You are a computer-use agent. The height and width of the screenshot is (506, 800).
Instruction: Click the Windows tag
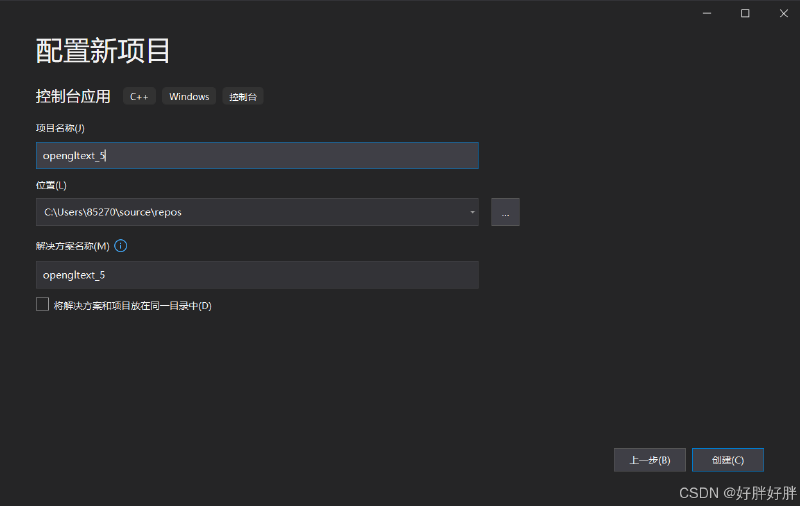[x=189, y=96]
